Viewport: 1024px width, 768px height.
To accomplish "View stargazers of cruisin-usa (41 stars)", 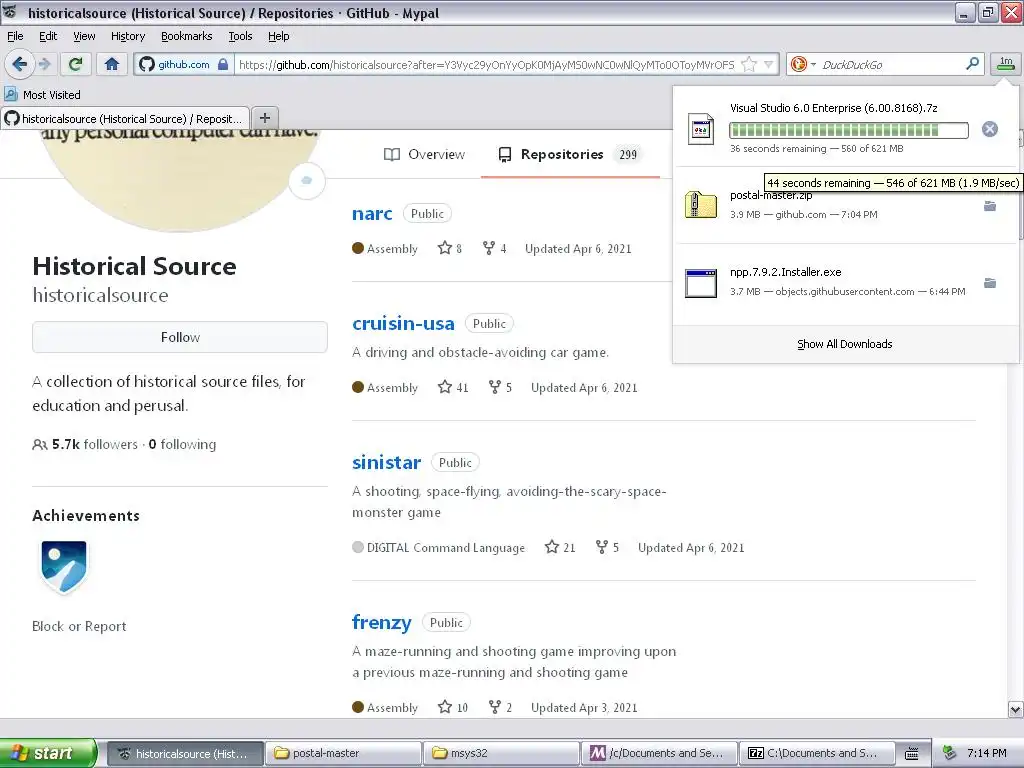I will pos(453,387).
